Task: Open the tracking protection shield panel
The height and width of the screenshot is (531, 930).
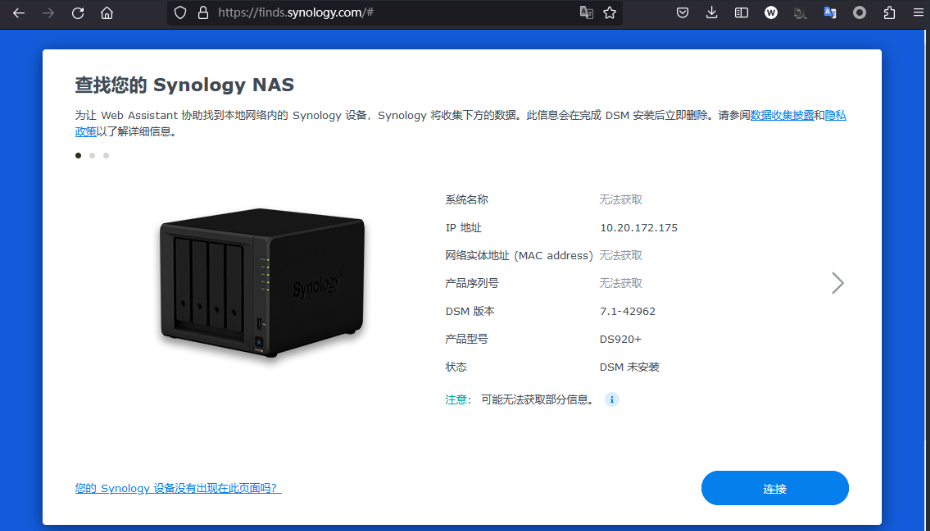Action: pyautogui.click(x=180, y=13)
